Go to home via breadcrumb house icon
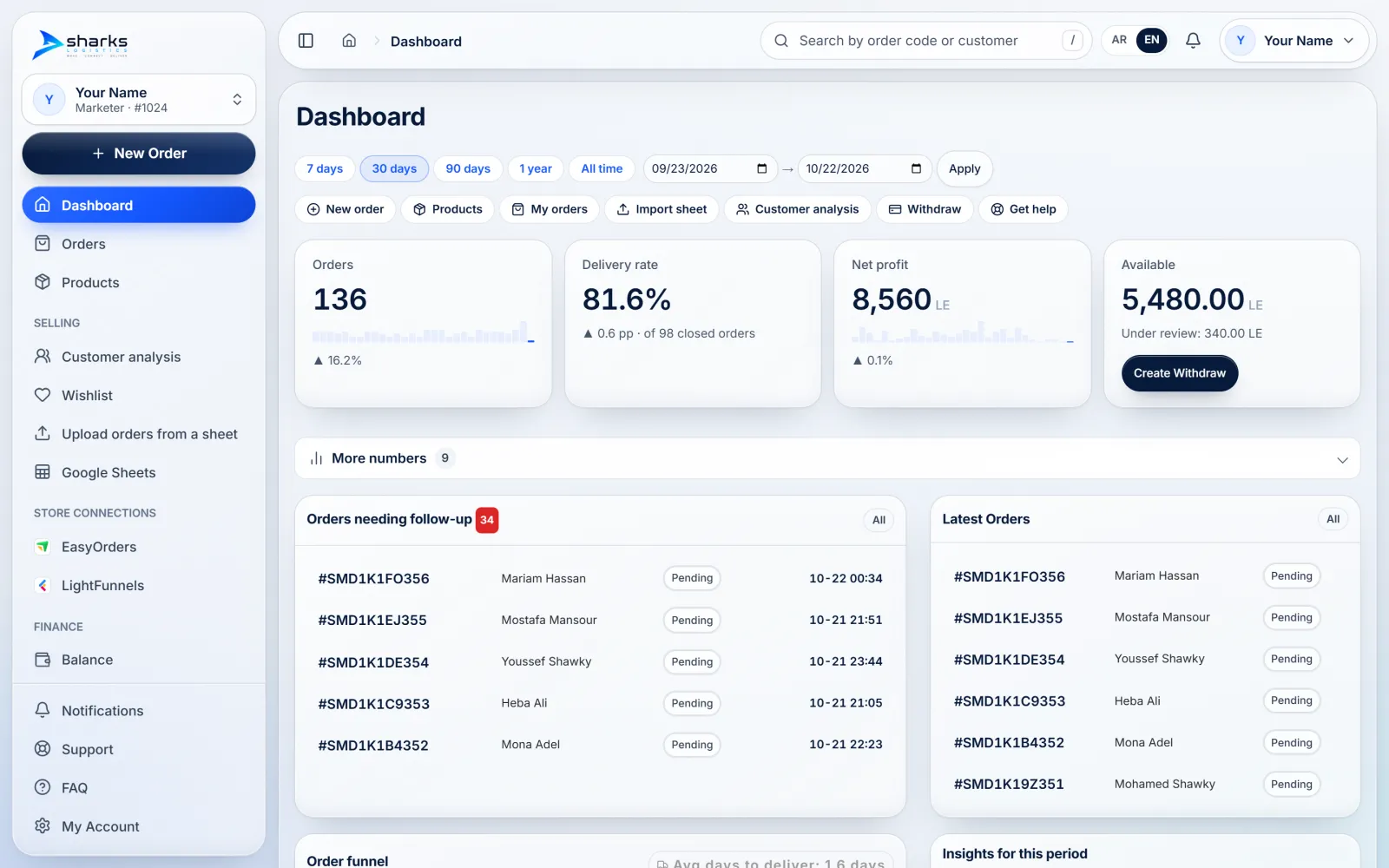This screenshot has height=868, width=1389. tap(349, 41)
